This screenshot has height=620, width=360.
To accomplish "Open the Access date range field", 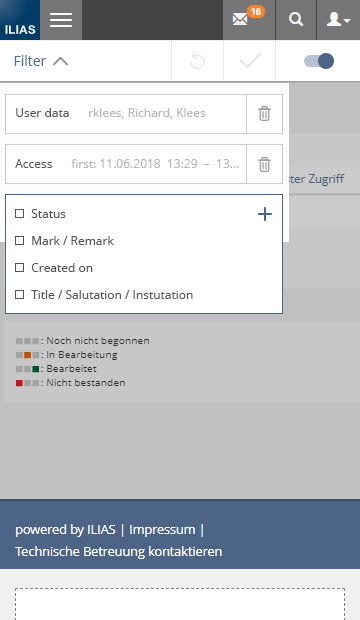I will pos(126,164).
